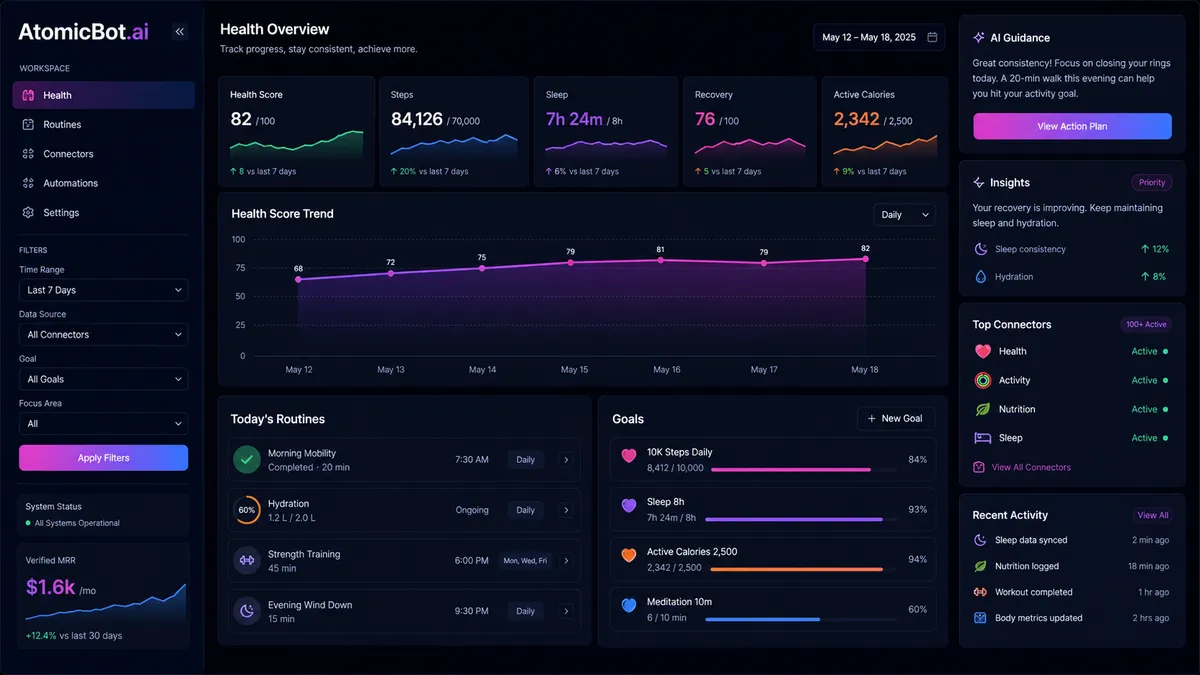
Task: Click "All Systems Operational" status text
Action: pyautogui.click(x=77, y=523)
